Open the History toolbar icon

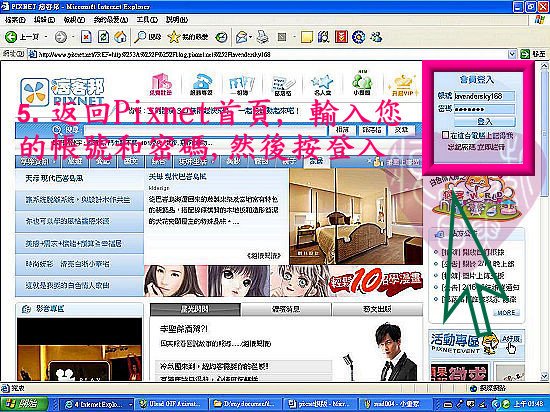point(221,37)
